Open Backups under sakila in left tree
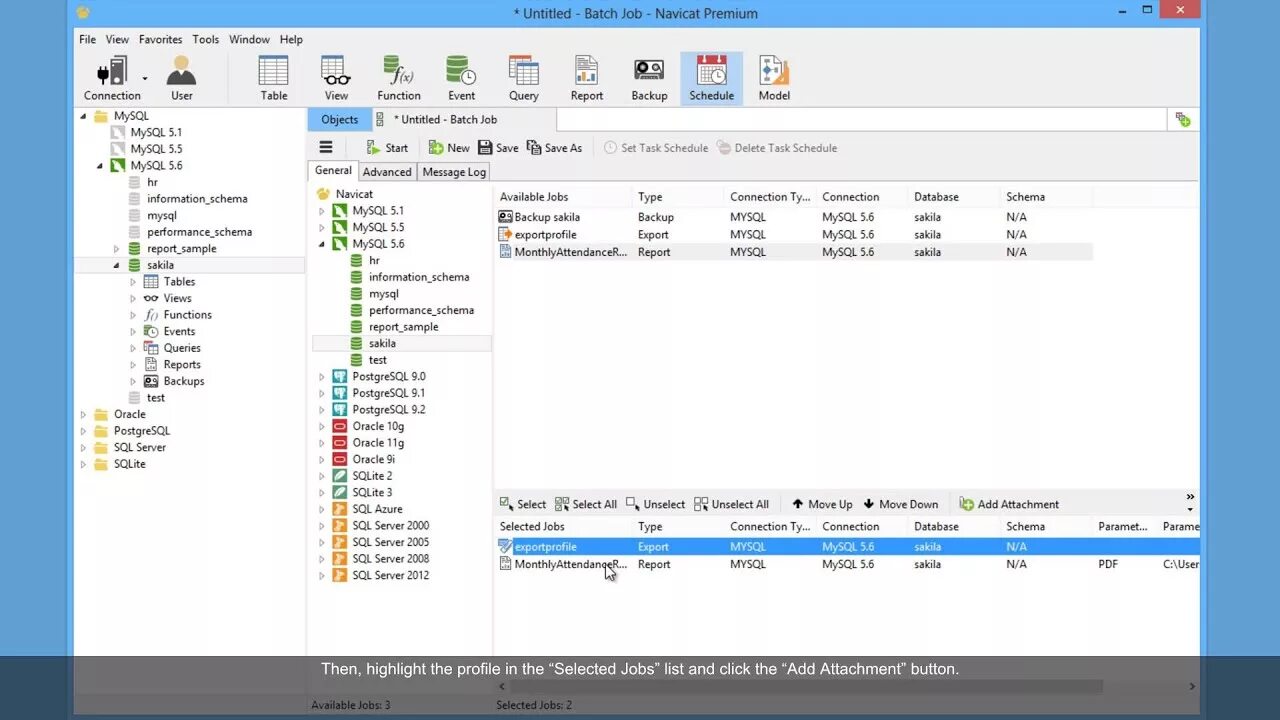The image size is (1280, 720). point(184,381)
